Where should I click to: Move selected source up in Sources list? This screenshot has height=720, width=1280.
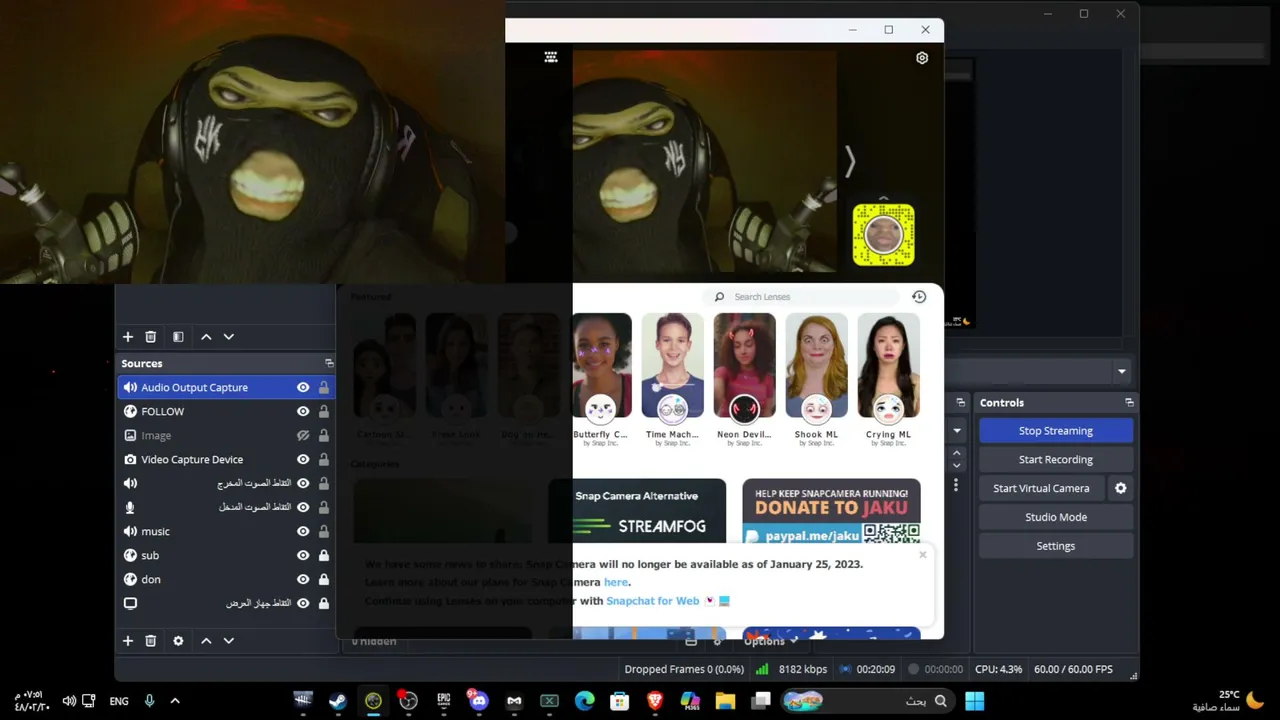206,641
